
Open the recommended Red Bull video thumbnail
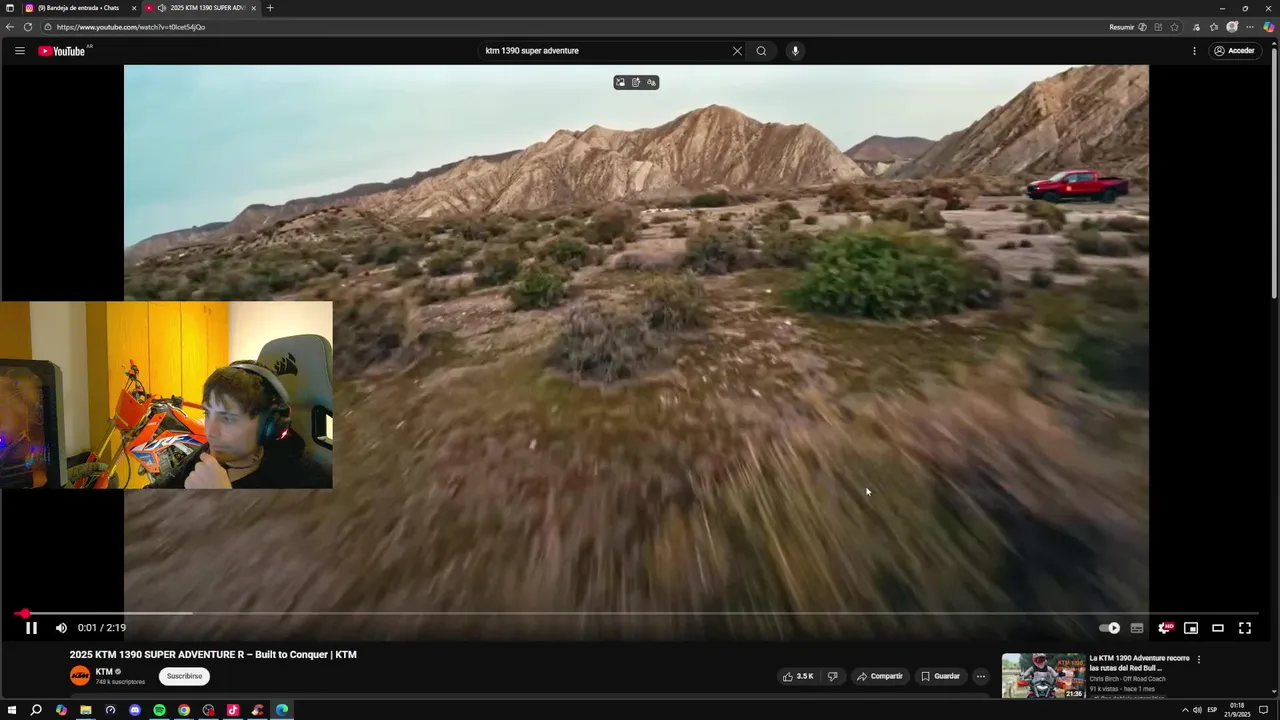pyautogui.click(x=1043, y=676)
